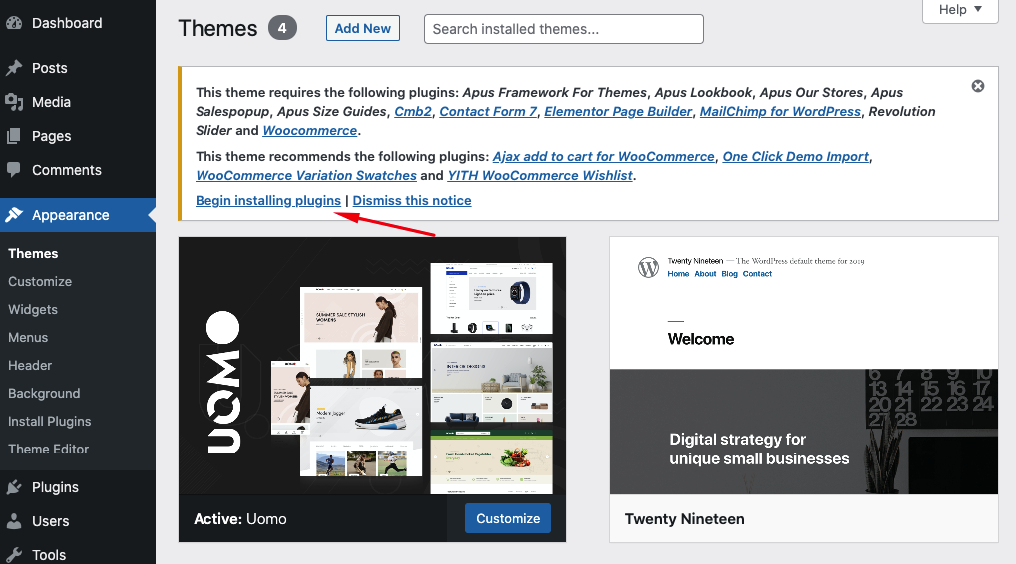The image size is (1016, 564).
Task: Open the Contact Form 7 plugin link
Action: coord(488,111)
